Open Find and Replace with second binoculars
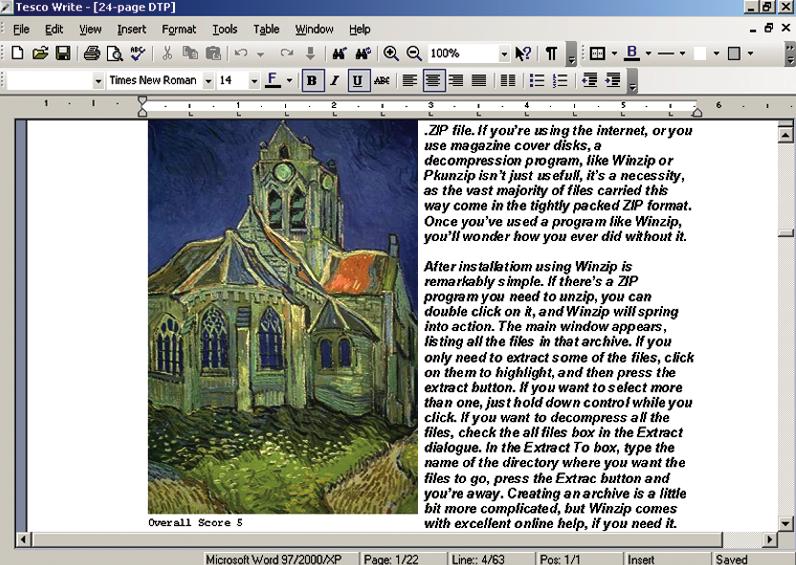This screenshot has width=796, height=565. pos(363,53)
